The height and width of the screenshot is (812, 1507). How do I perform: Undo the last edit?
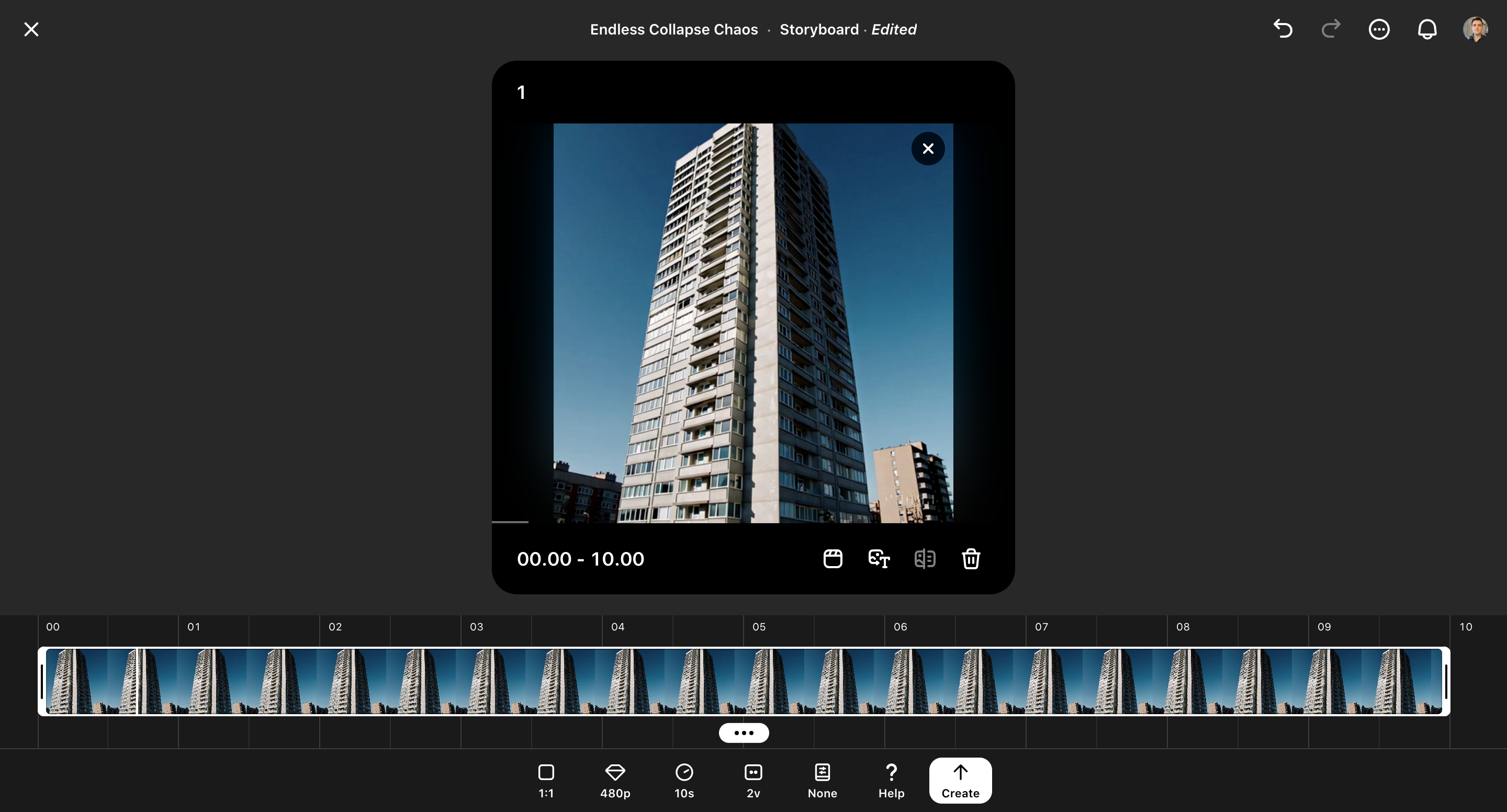coord(1283,29)
